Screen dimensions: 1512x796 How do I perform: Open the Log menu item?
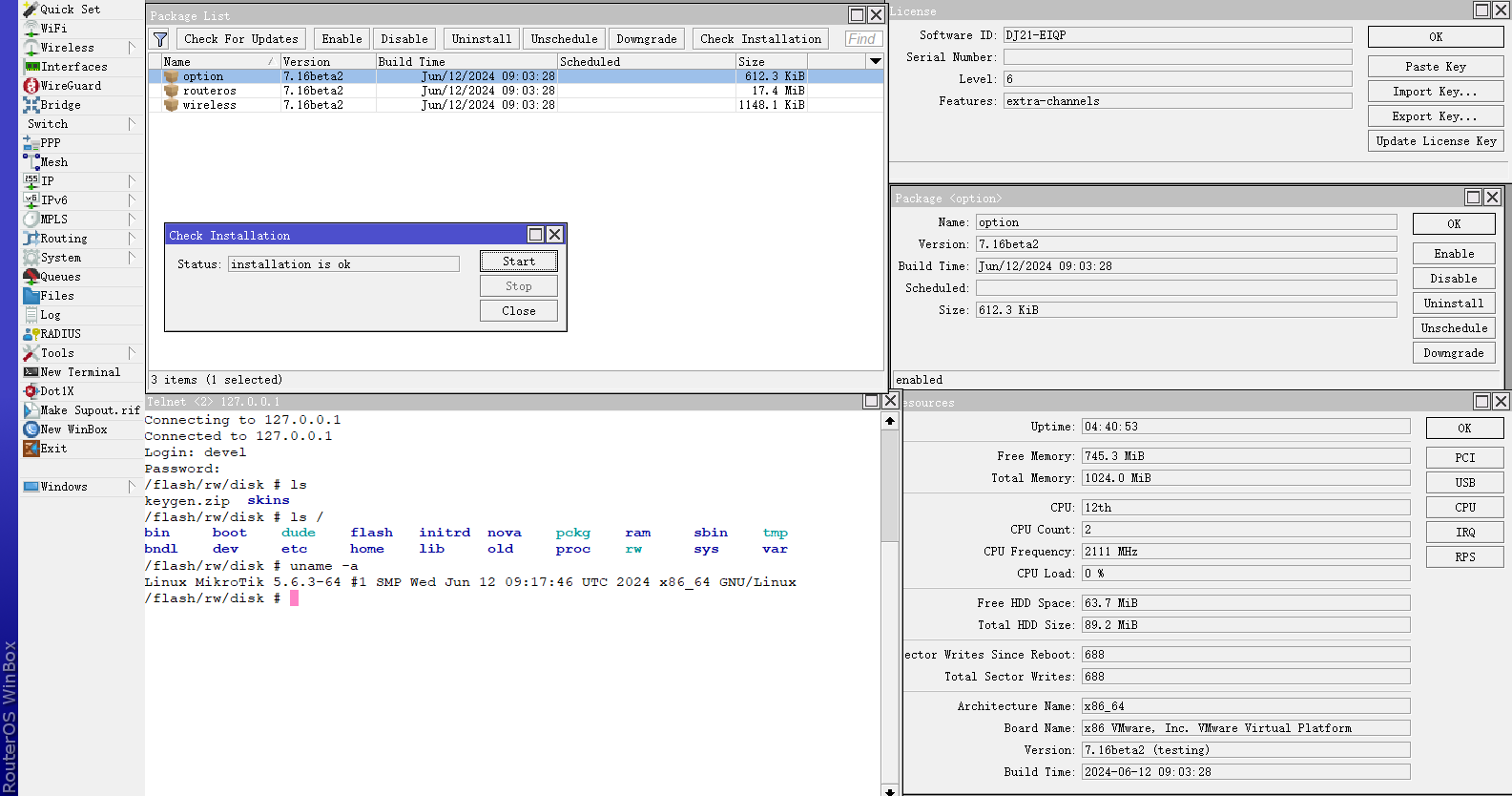tap(50, 315)
